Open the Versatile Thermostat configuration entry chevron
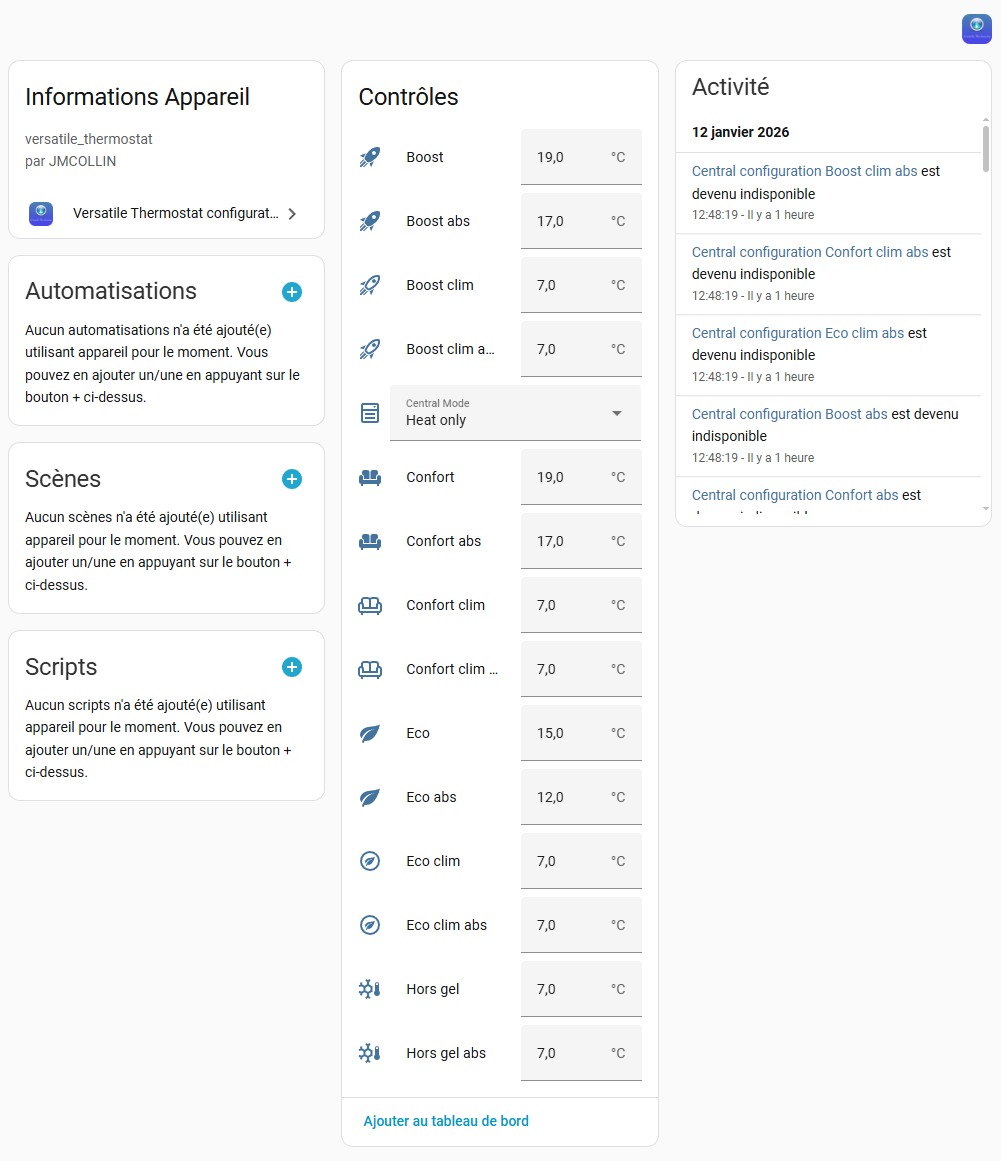The width and height of the screenshot is (1001, 1161). tap(292, 213)
